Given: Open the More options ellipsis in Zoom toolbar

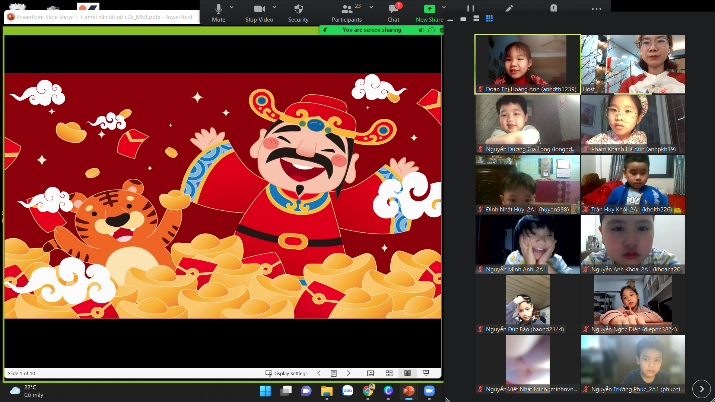Looking at the screenshot, I should (x=596, y=9).
